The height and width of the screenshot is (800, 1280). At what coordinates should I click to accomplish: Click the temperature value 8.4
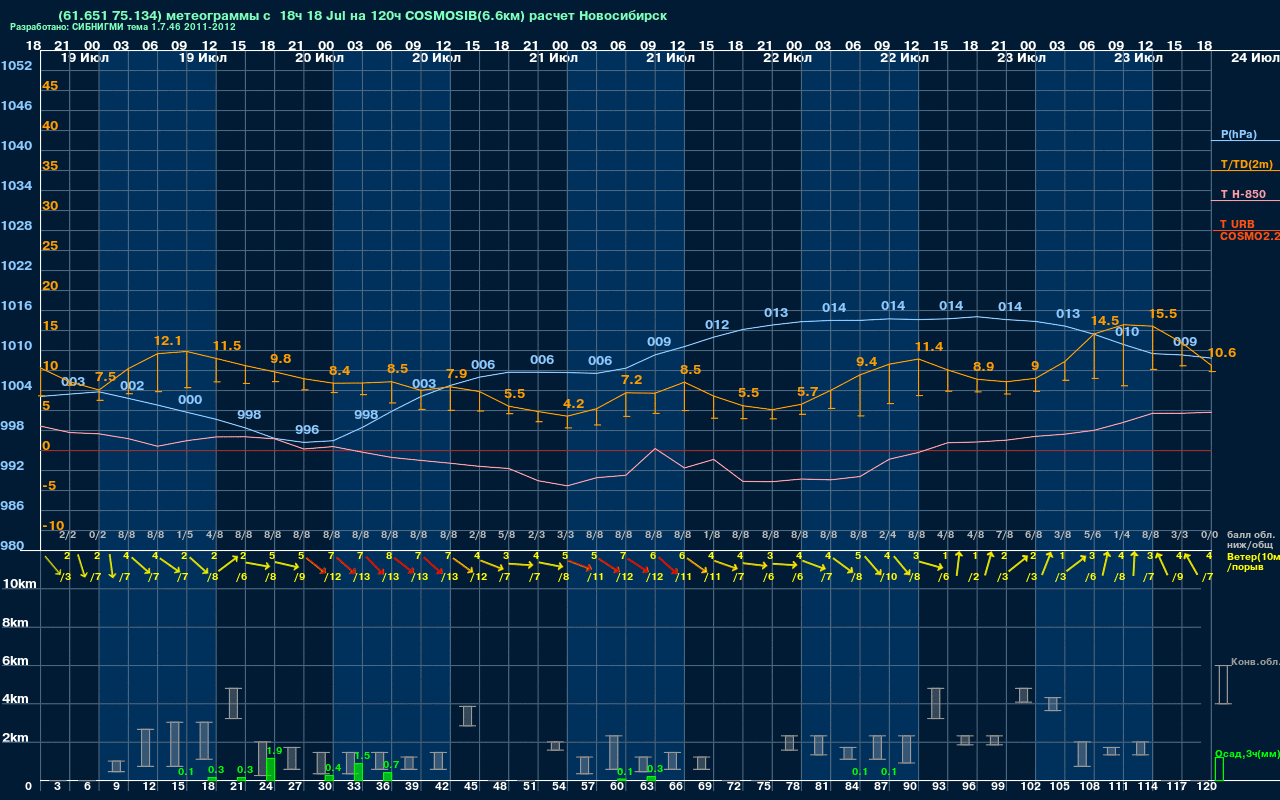tap(340, 371)
